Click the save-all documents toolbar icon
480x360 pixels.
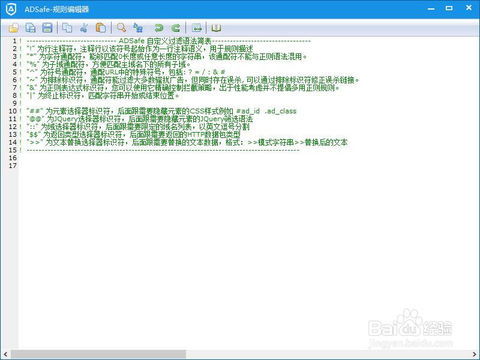[30, 28]
